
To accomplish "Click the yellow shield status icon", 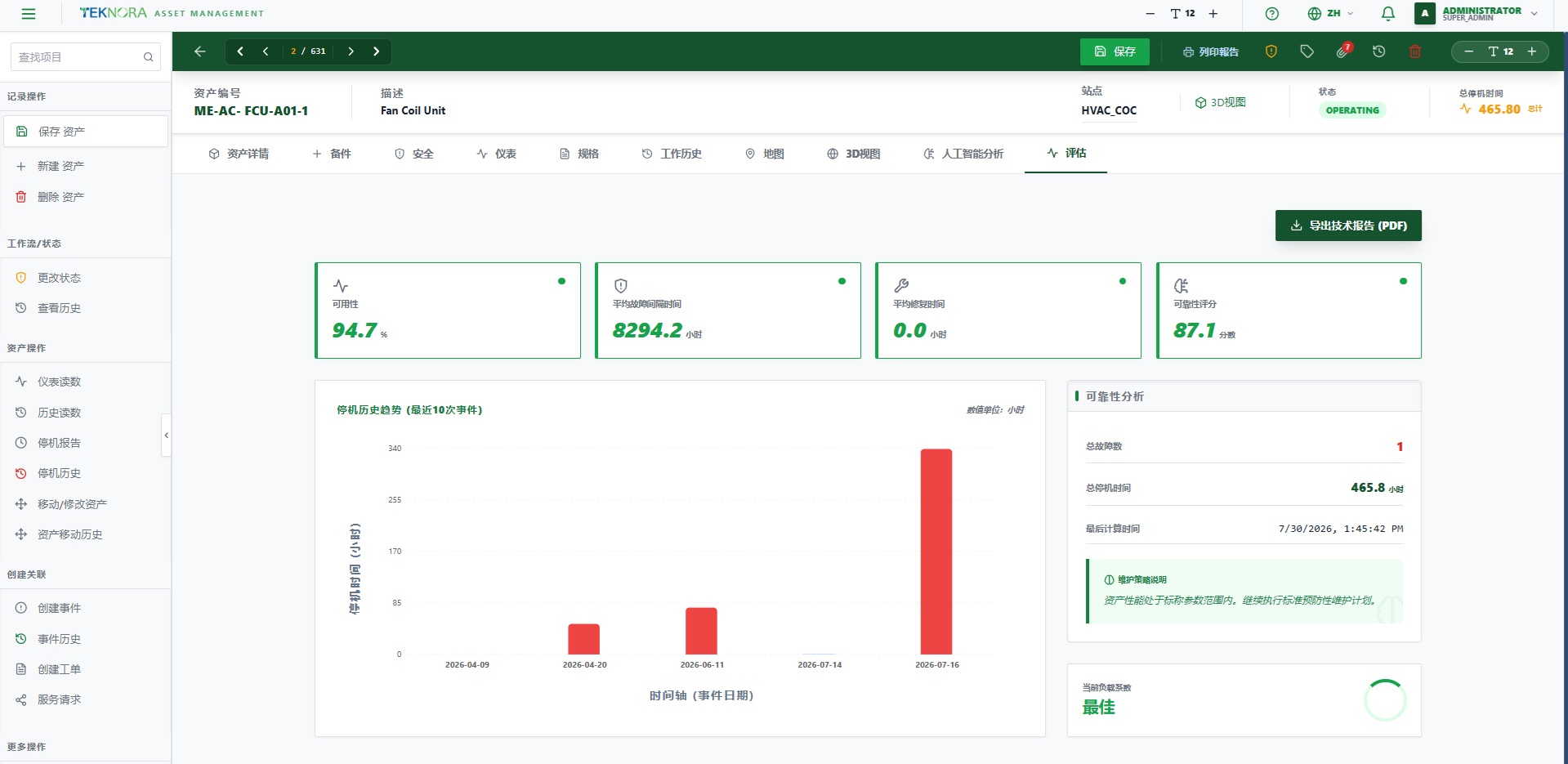I will 1271,51.
